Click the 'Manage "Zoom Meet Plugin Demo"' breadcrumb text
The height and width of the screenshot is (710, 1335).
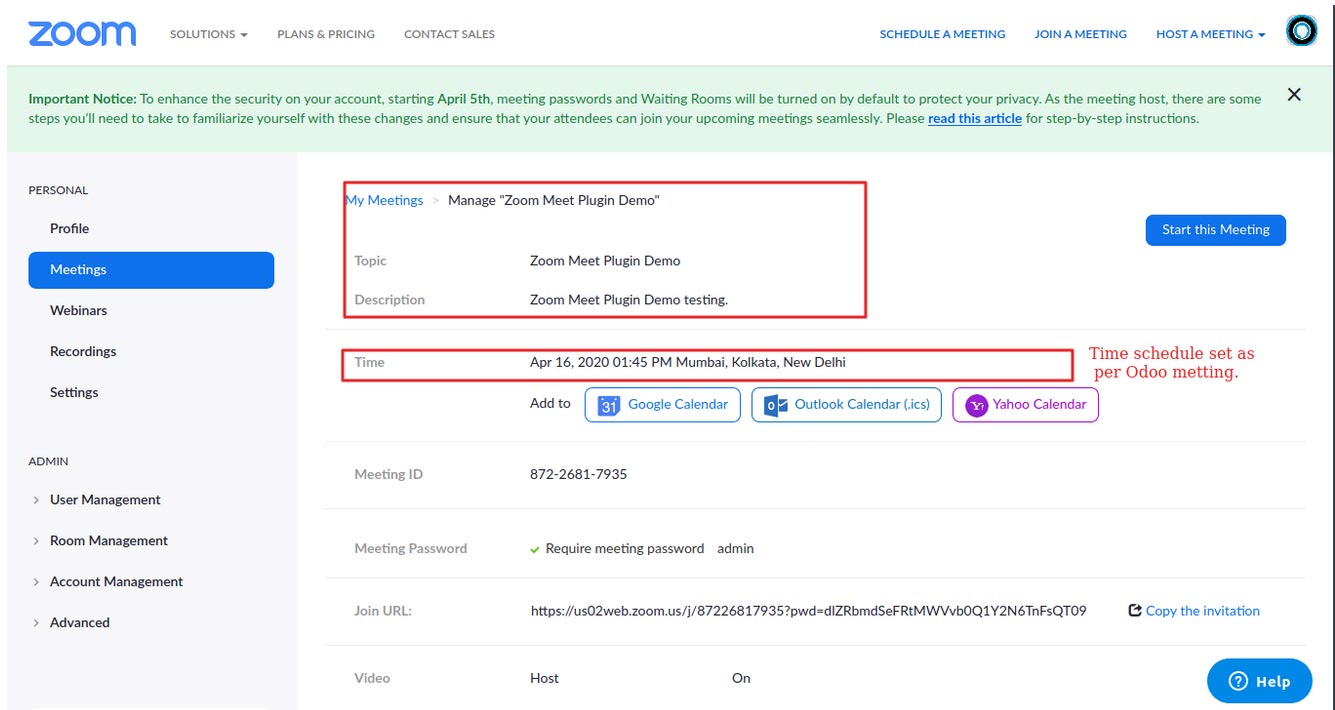coord(554,200)
